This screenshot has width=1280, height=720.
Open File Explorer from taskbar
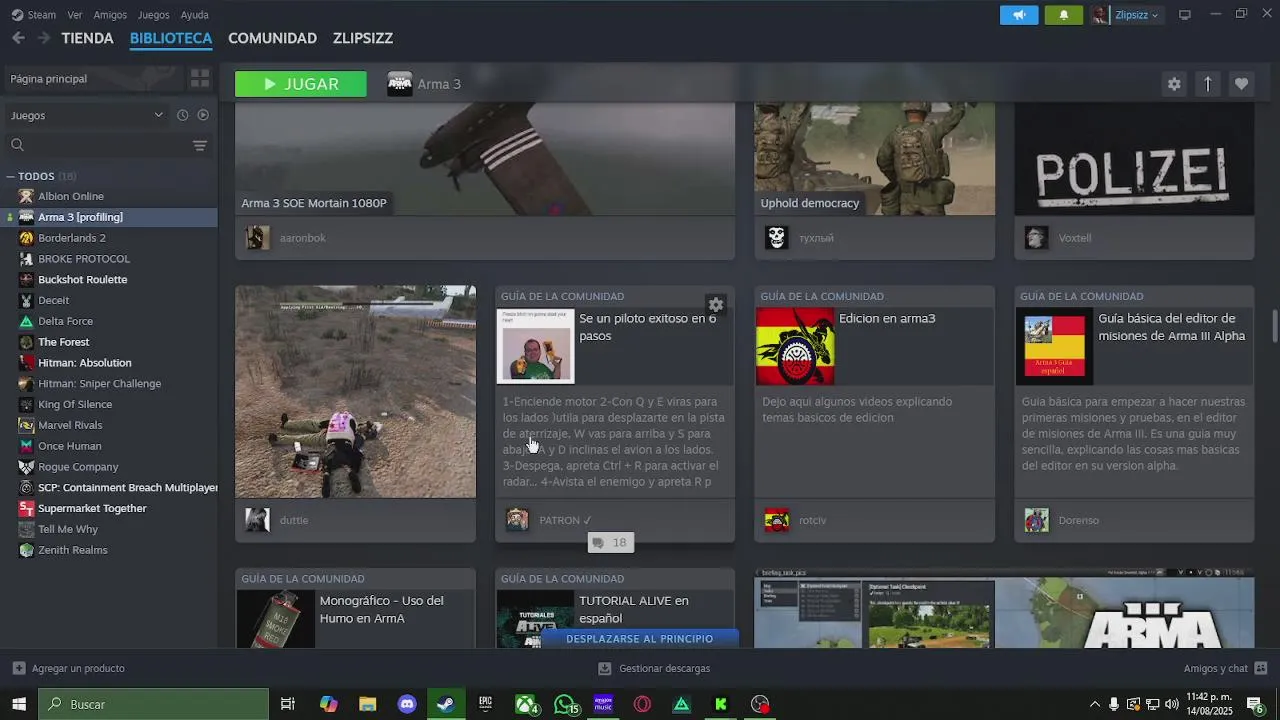click(x=367, y=704)
